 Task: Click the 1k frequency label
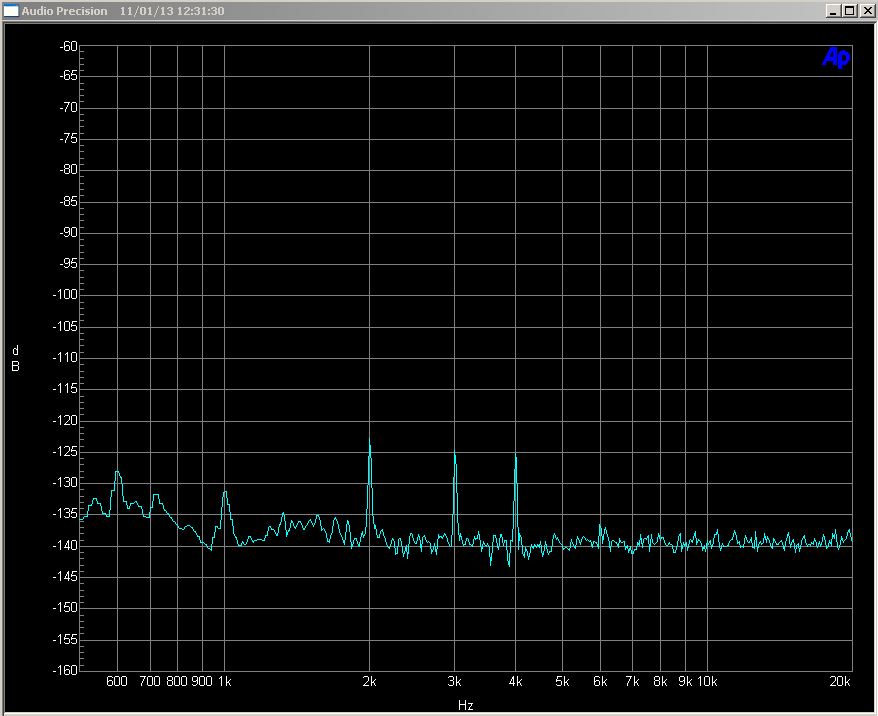[x=225, y=681]
